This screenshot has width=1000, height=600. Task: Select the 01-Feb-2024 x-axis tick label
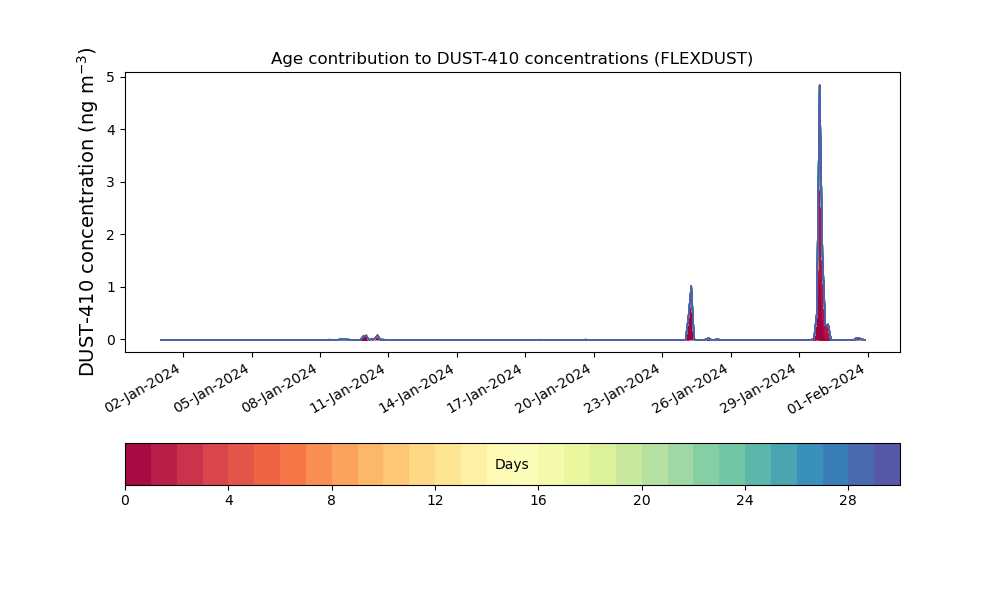(826, 388)
